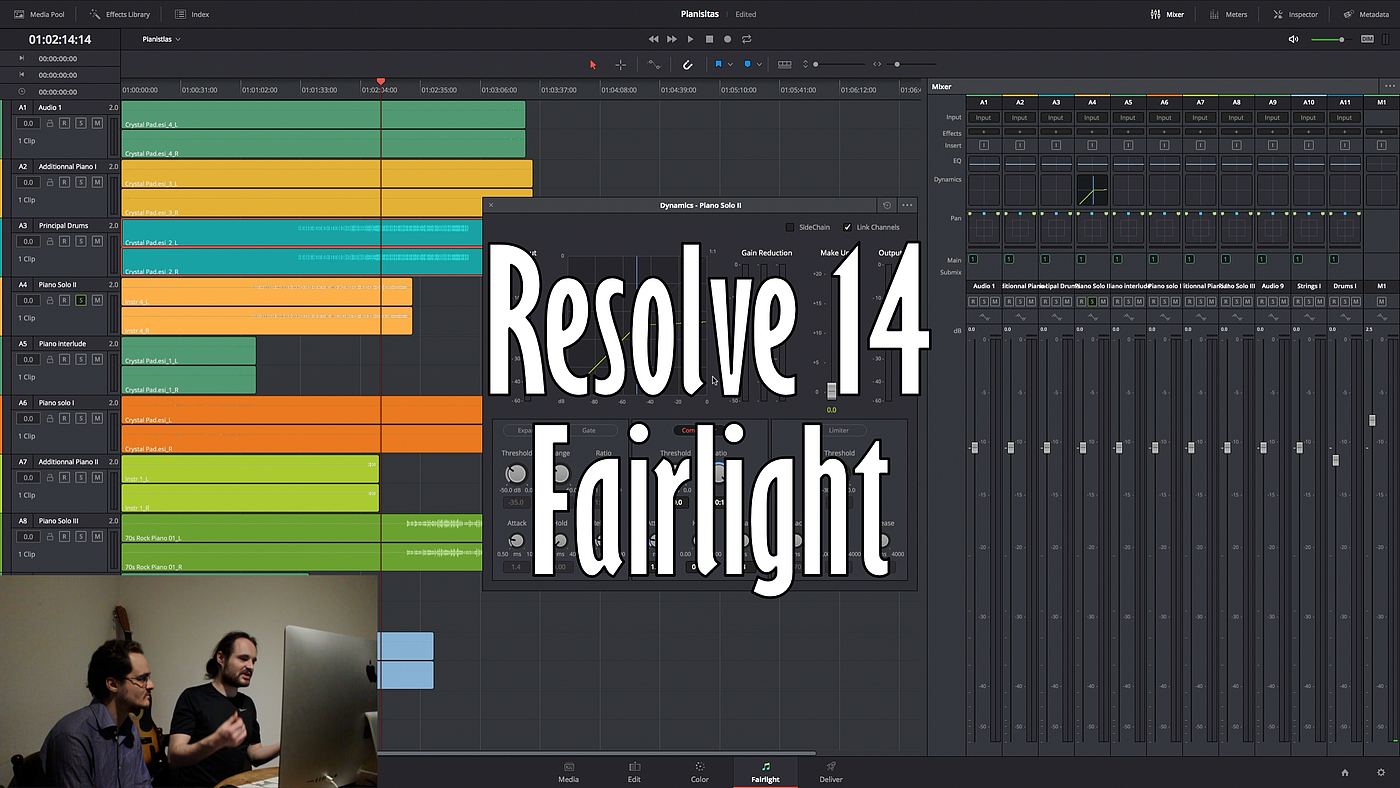This screenshot has width=1400, height=788.
Task: Mute the A1 Audio 1 track
Action: 97,123
